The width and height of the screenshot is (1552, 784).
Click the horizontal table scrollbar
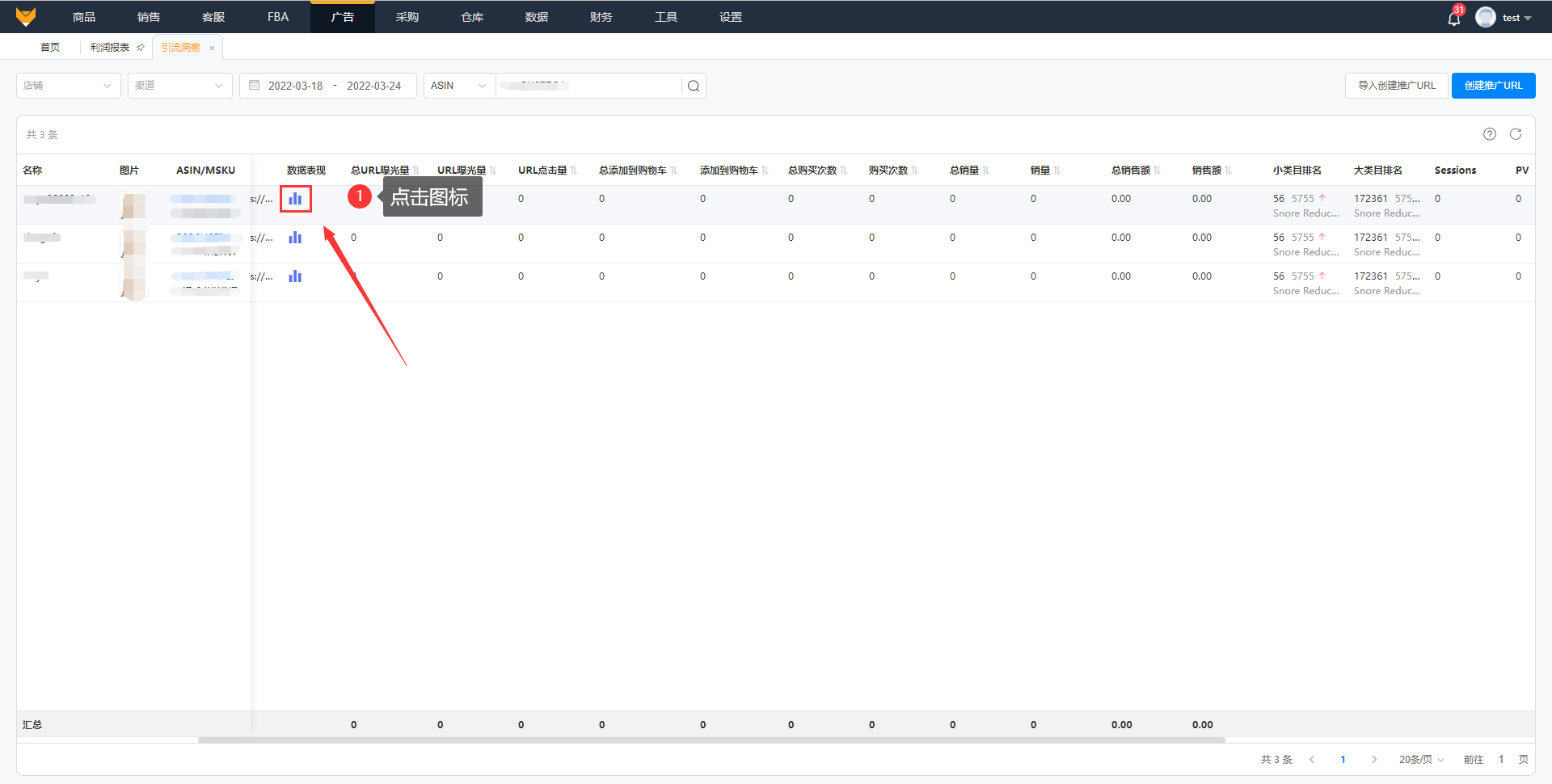pyautogui.click(x=711, y=740)
